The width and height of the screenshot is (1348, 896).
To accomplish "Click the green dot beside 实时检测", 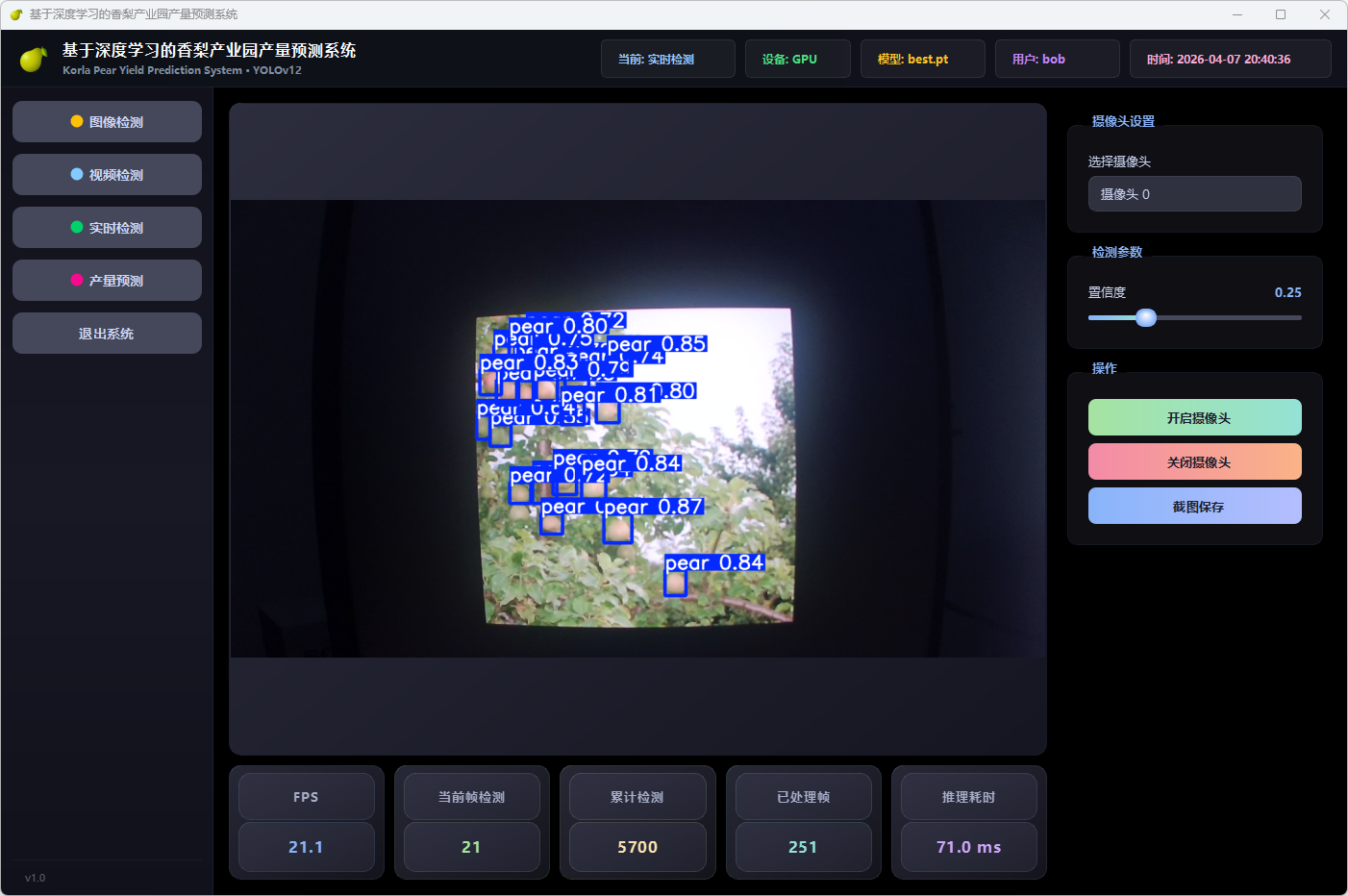I will [x=77, y=228].
